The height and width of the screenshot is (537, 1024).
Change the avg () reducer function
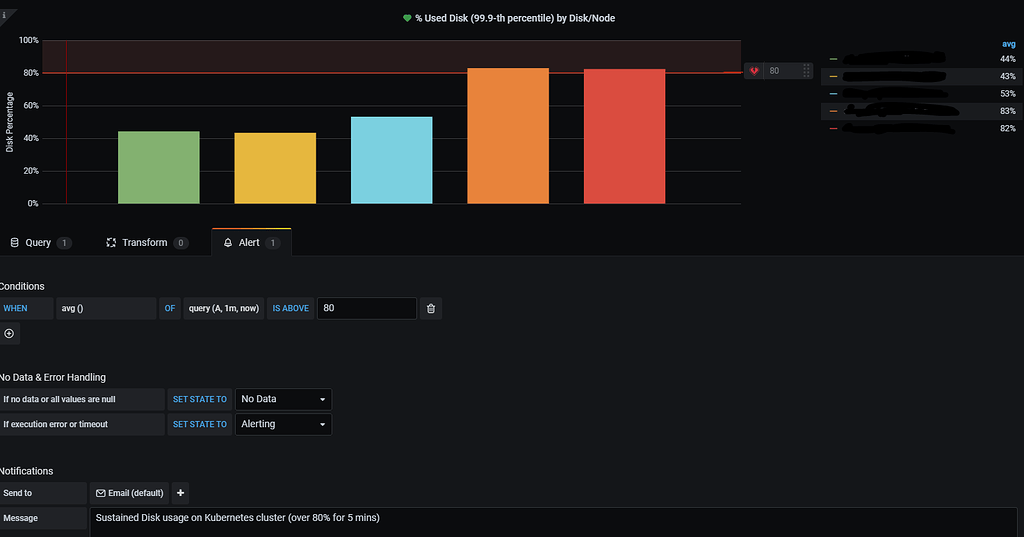[106, 308]
